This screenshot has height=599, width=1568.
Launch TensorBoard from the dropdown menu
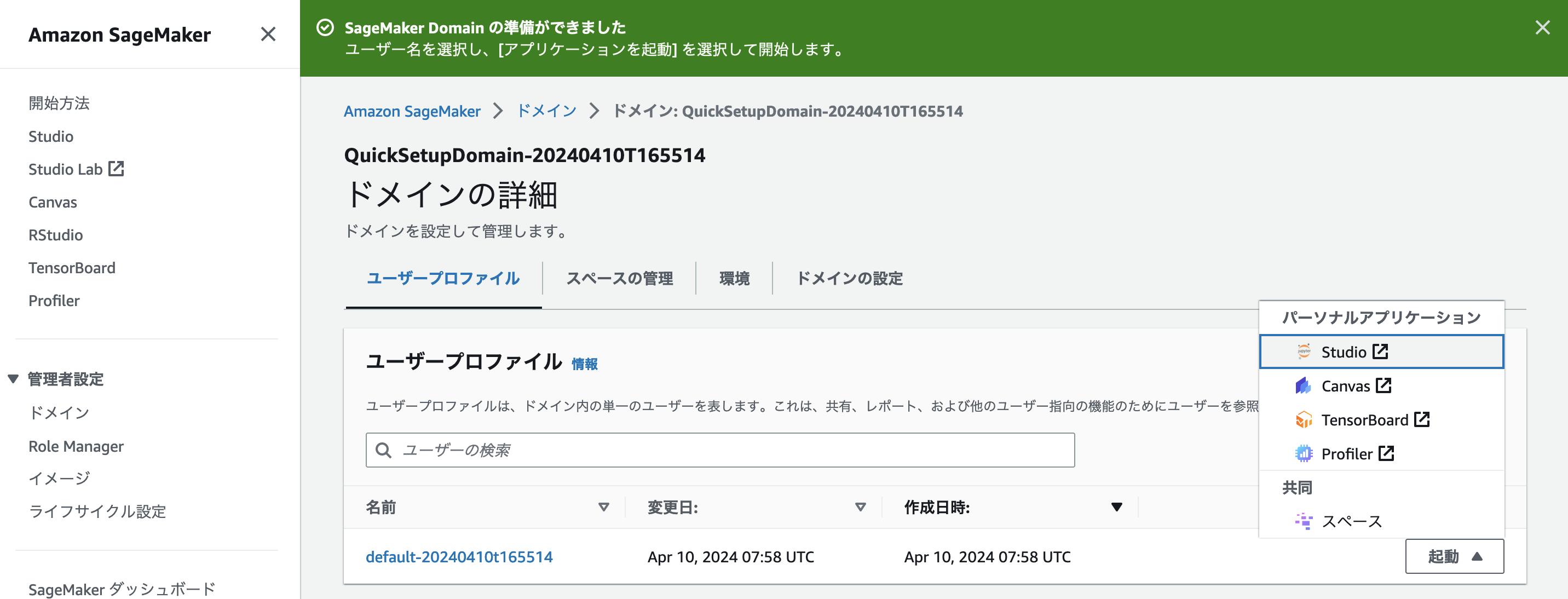coord(1381,419)
